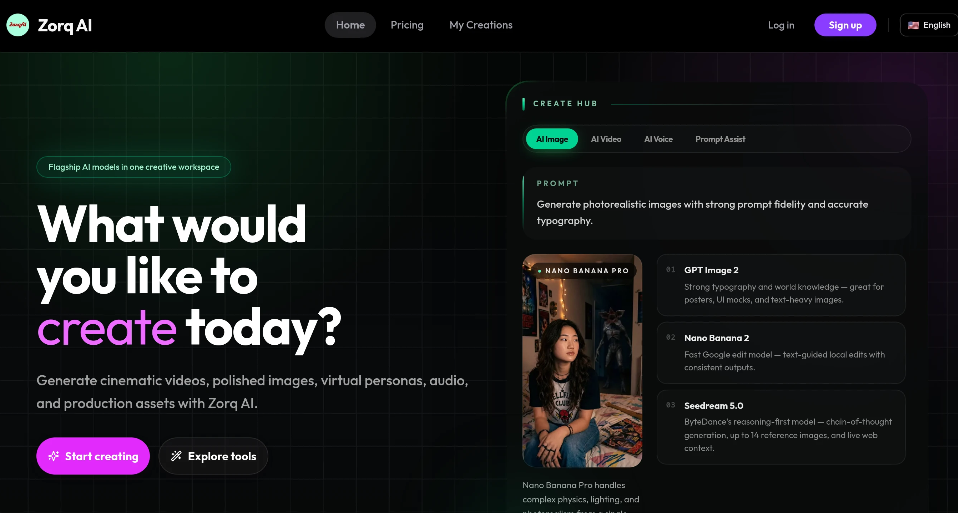The image size is (958, 513).
Task: Click the Nano Banana Pro label badge
Action: click(x=583, y=271)
